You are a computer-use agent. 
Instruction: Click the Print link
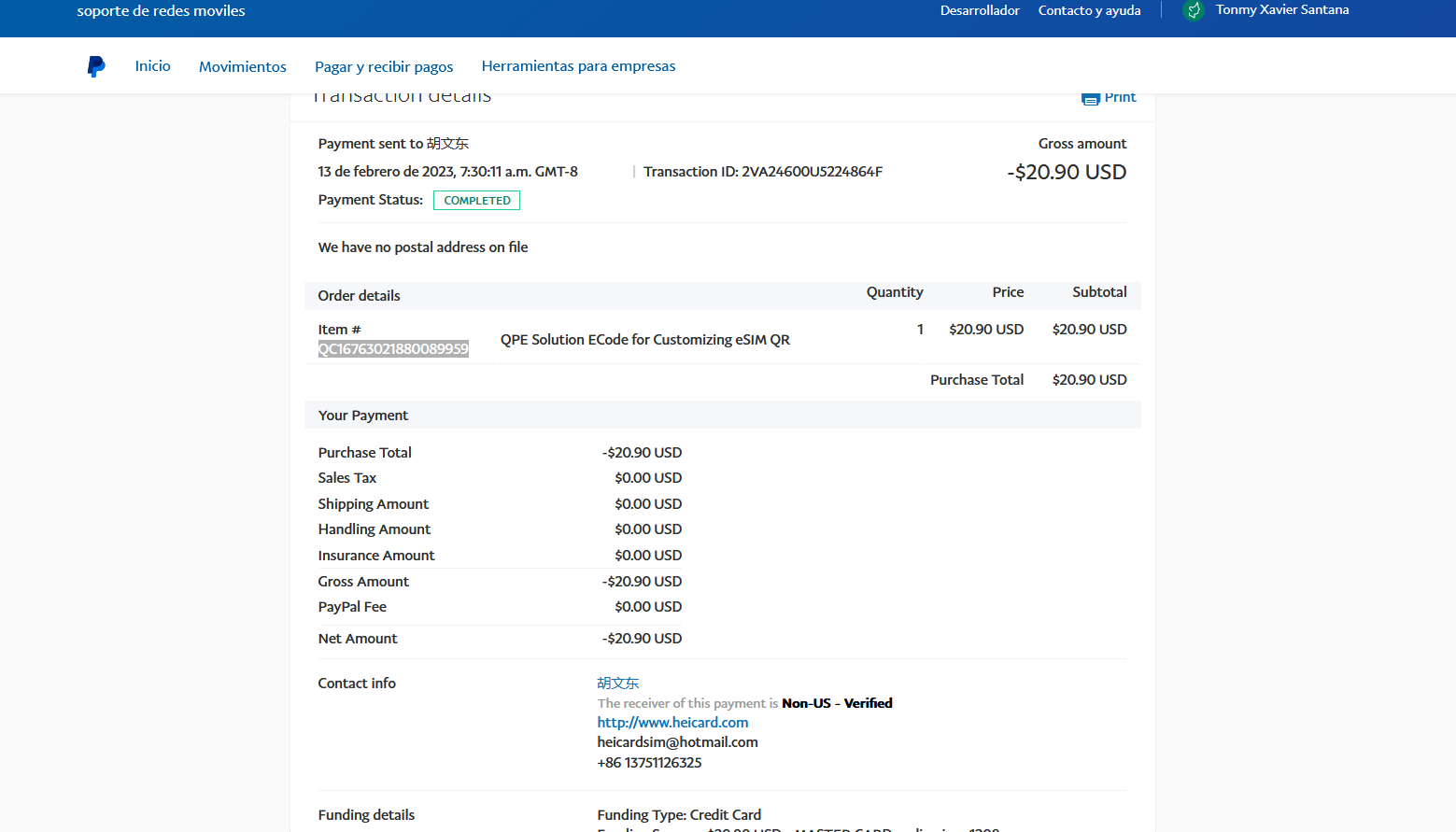tap(1120, 97)
